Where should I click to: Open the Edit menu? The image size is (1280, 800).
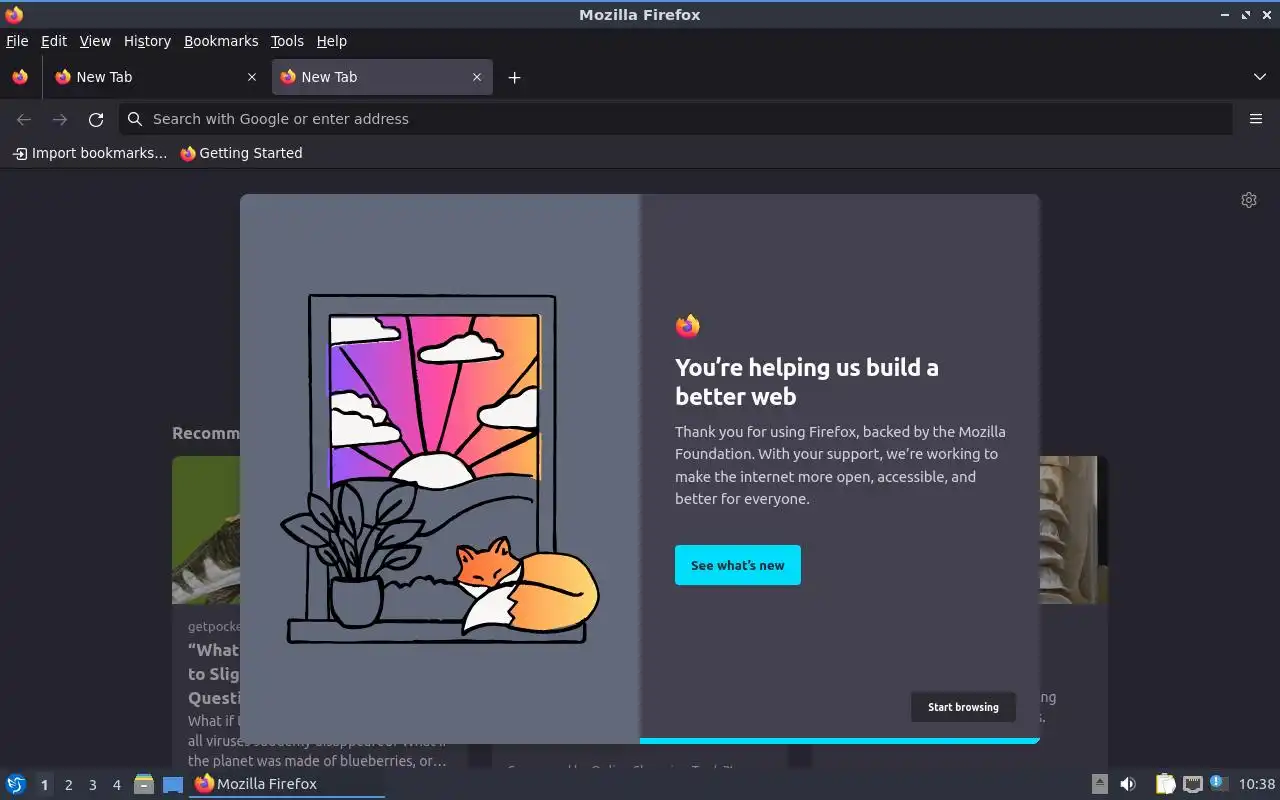coord(54,41)
